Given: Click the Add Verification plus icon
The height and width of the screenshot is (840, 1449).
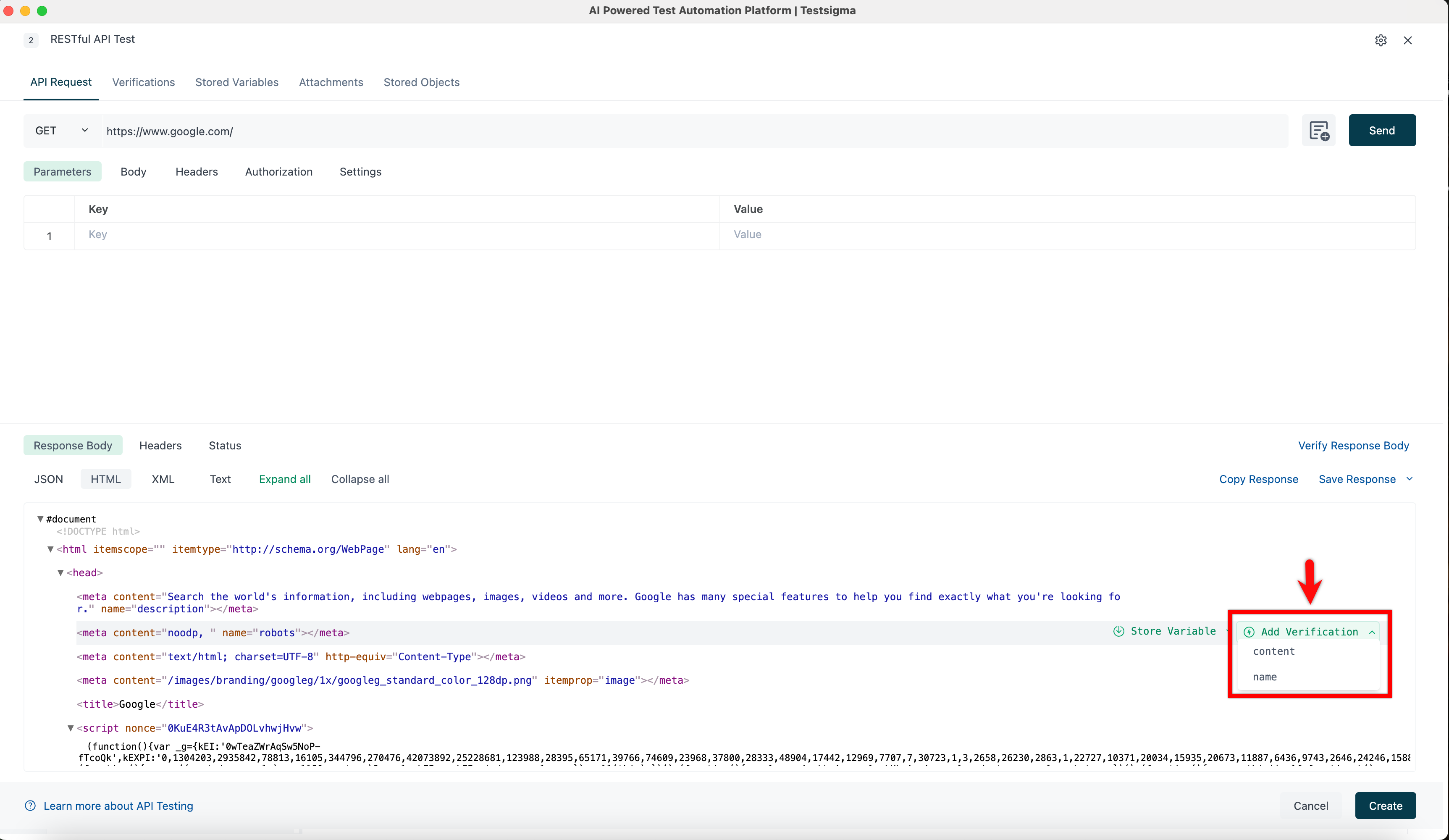Looking at the screenshot, I should coord(1249,632).
